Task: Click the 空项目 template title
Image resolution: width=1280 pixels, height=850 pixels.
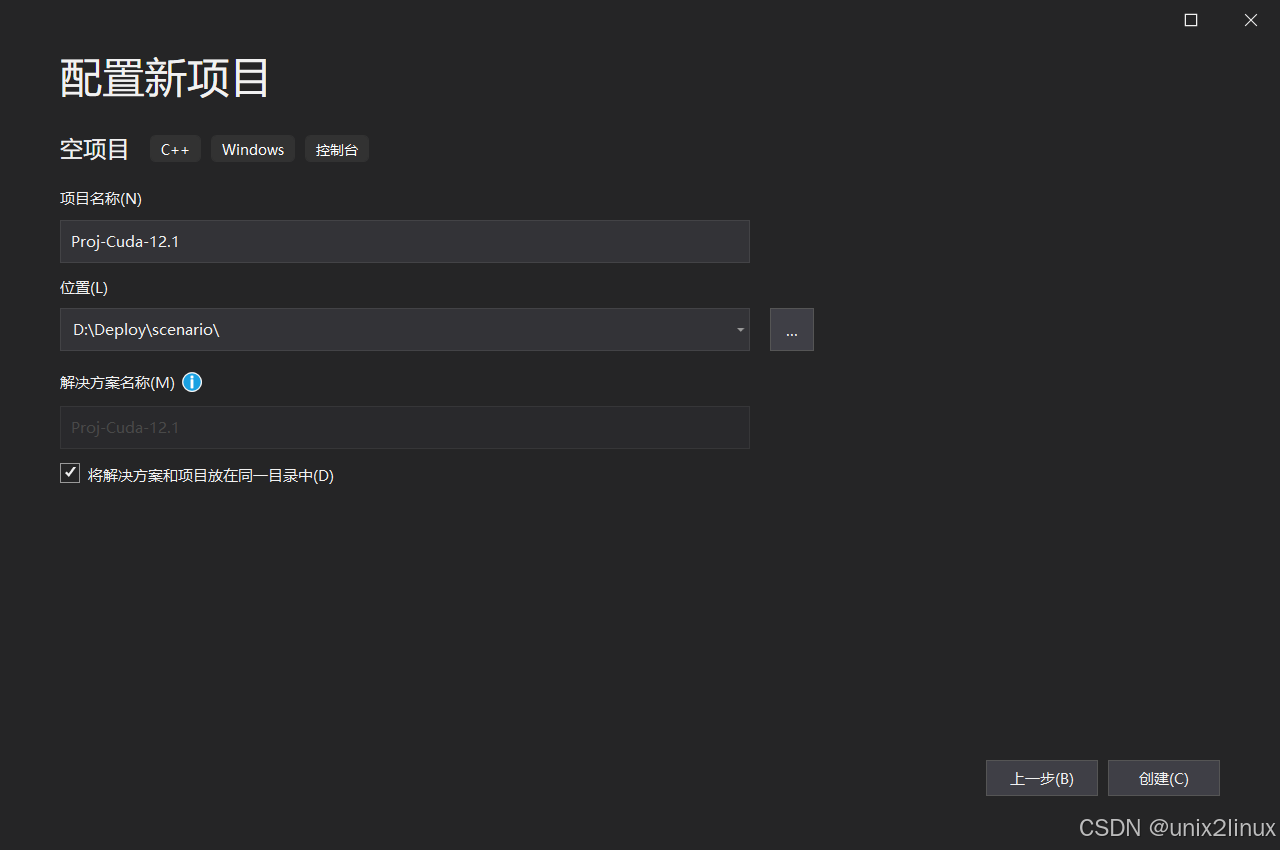Action: (x=95, y=149)
